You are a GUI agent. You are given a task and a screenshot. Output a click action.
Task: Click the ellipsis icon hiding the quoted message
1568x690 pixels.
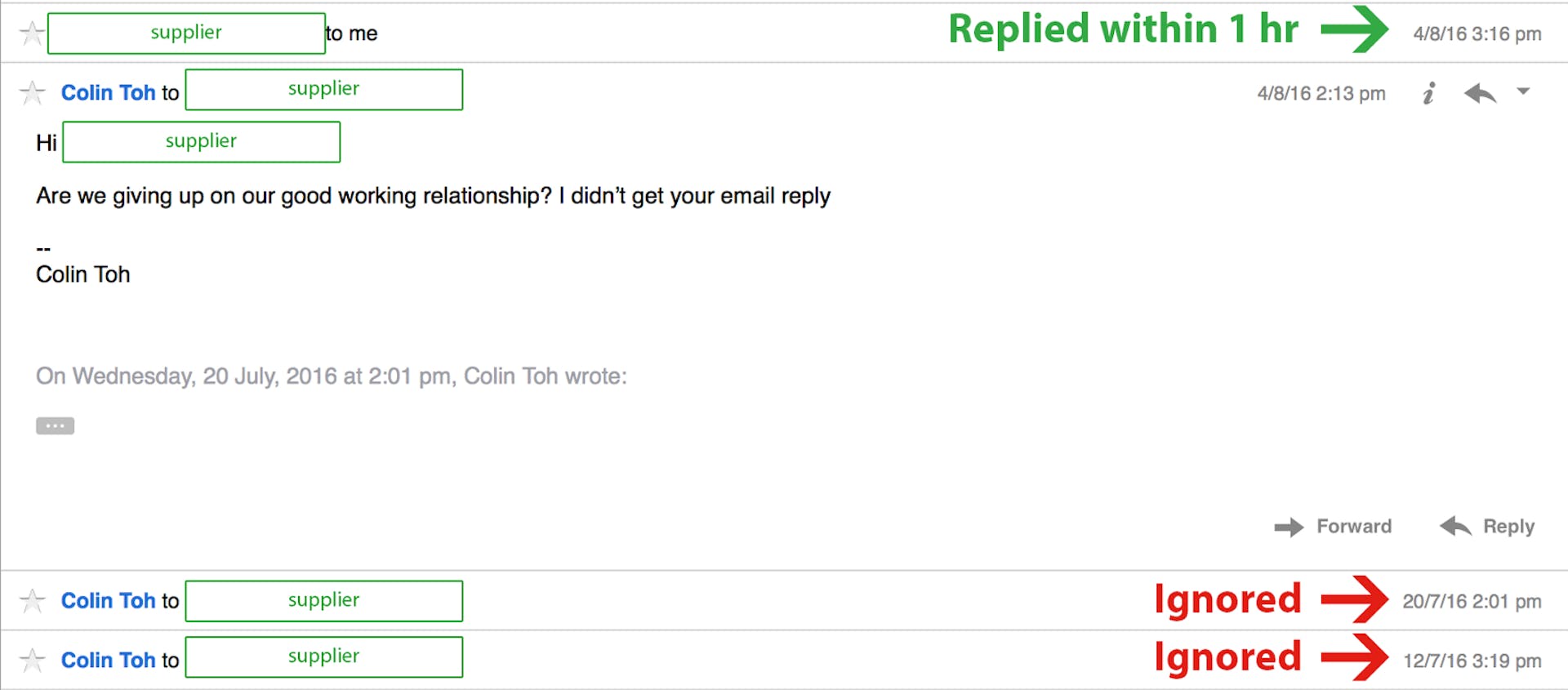tap(54, 425)
